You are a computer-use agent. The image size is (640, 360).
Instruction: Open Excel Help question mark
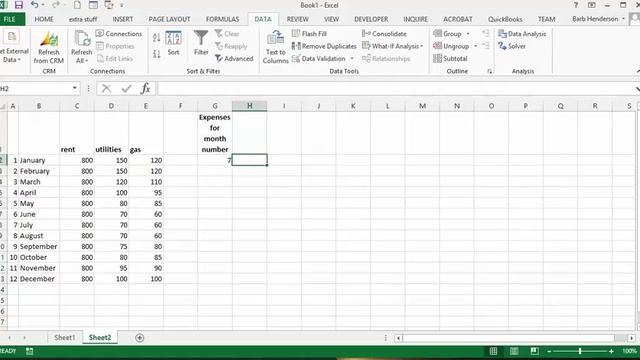[576, 5]
